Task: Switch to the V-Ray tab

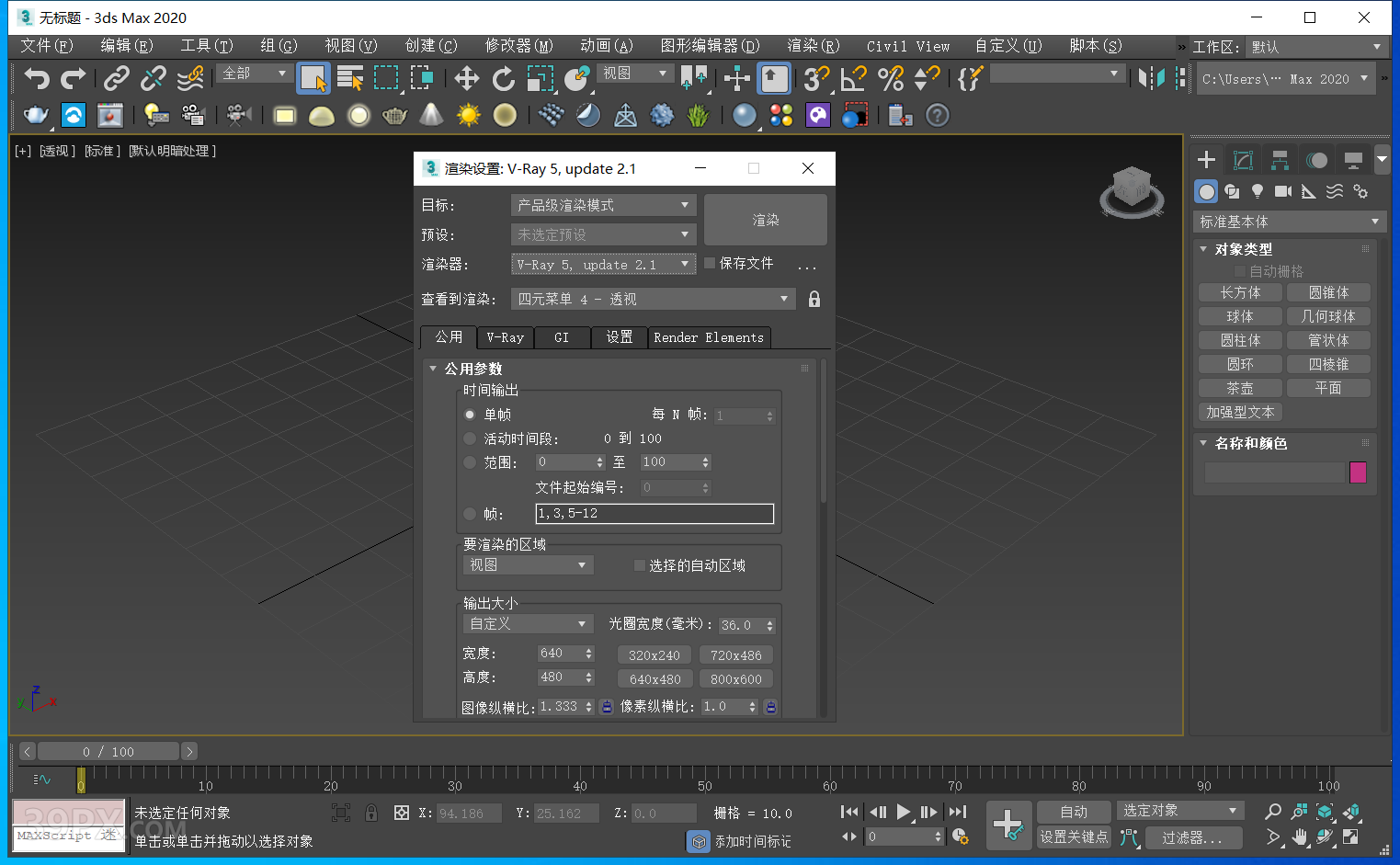Action: tap(505, 337)
